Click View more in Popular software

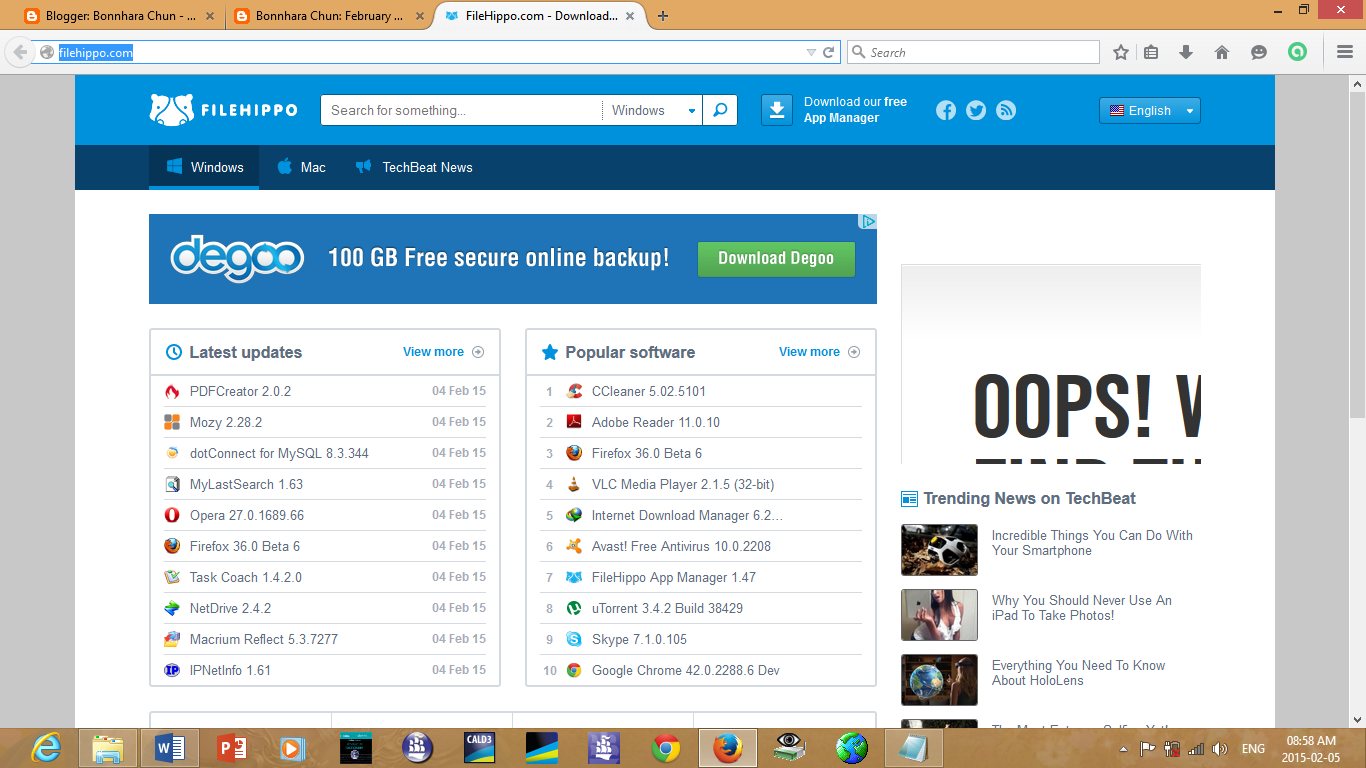point(819,352)
